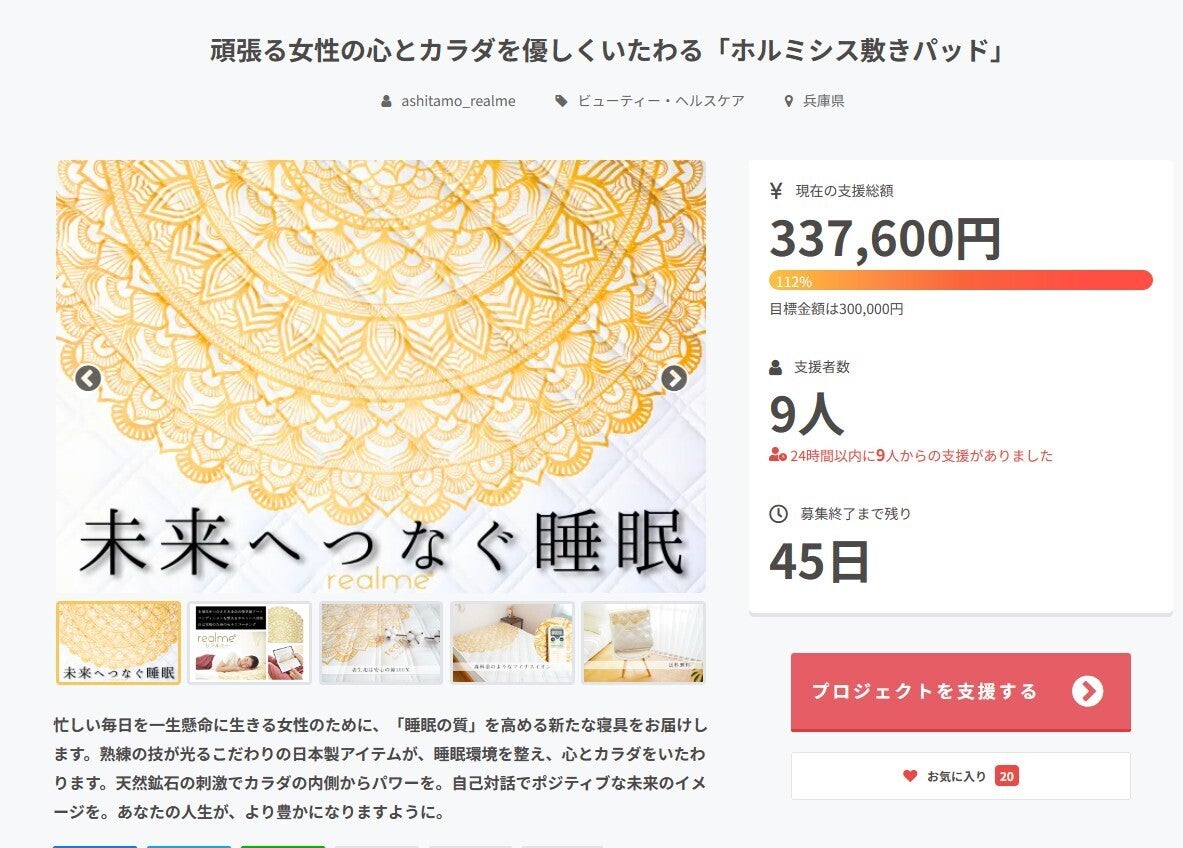Click the user icon beside ashitamo_realme
Viewport: 1183px width, 848px height.
[x=387, y=101]
